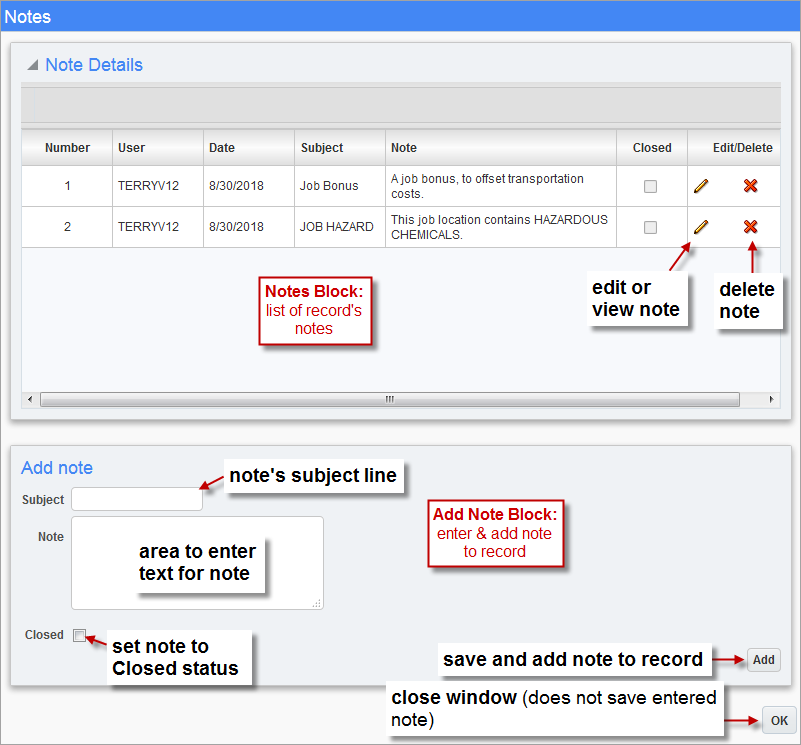
Task: Mark the JOB HAZARD note as Closed
Action: pos(651,227)
